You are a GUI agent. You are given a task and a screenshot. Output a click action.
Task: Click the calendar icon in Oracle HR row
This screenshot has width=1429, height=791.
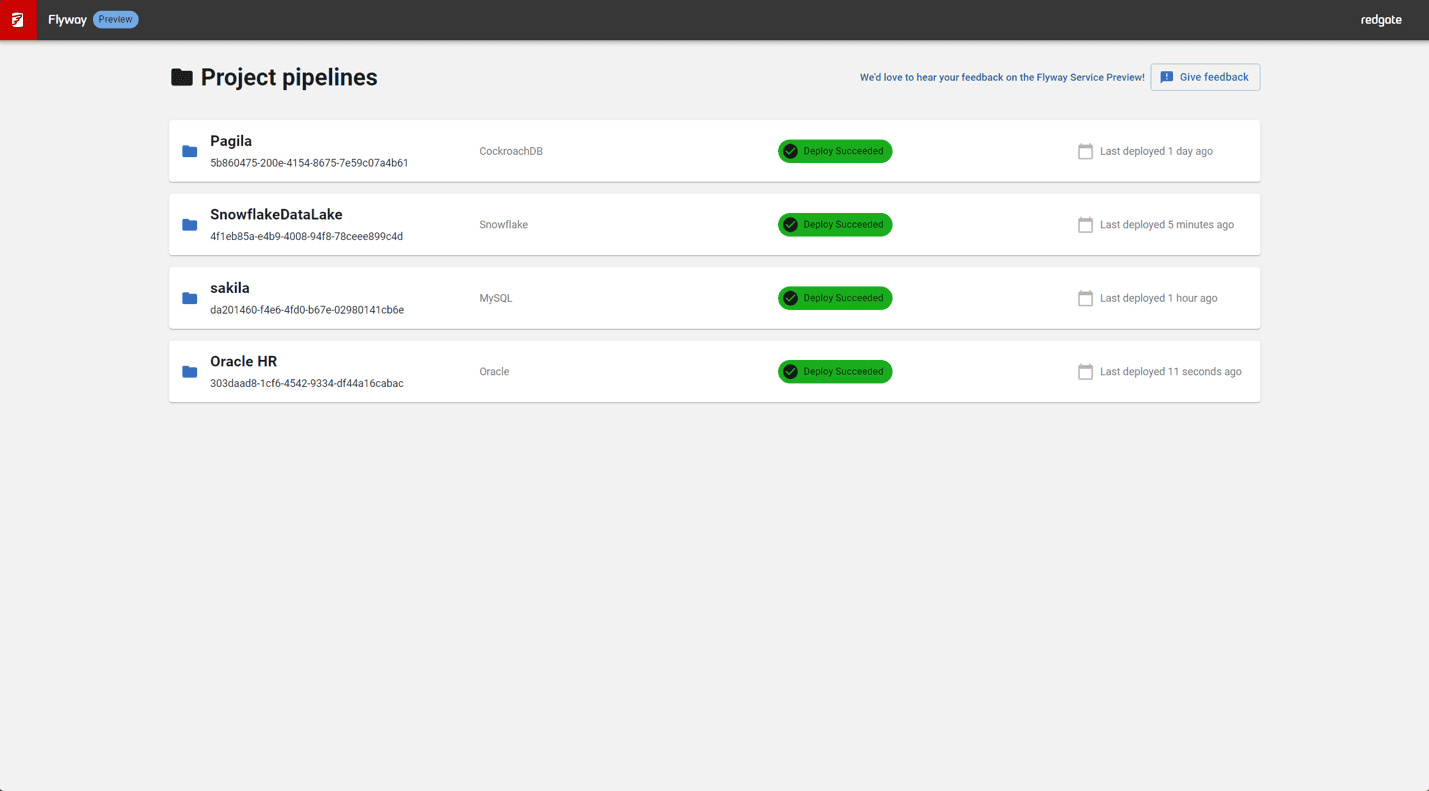pos(1085,372)
